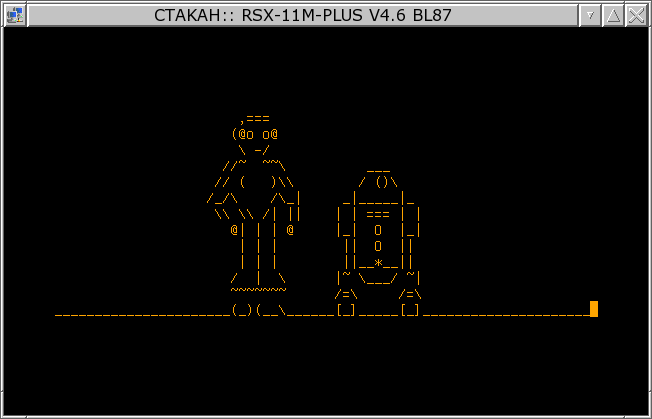Click the orange block cursor in terminal
Image resolution: width=652 pixels, height=419 pixels.
tap(594, 309)
